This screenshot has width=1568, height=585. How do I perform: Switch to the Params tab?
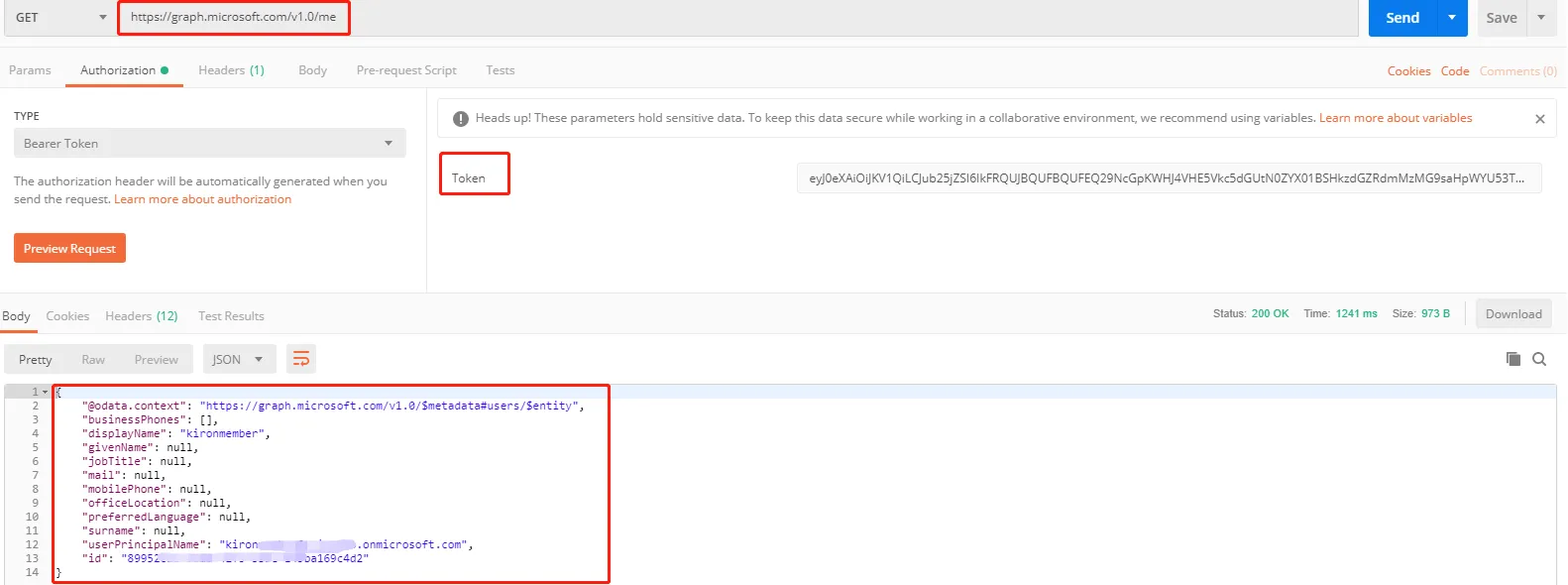point(30,70)
